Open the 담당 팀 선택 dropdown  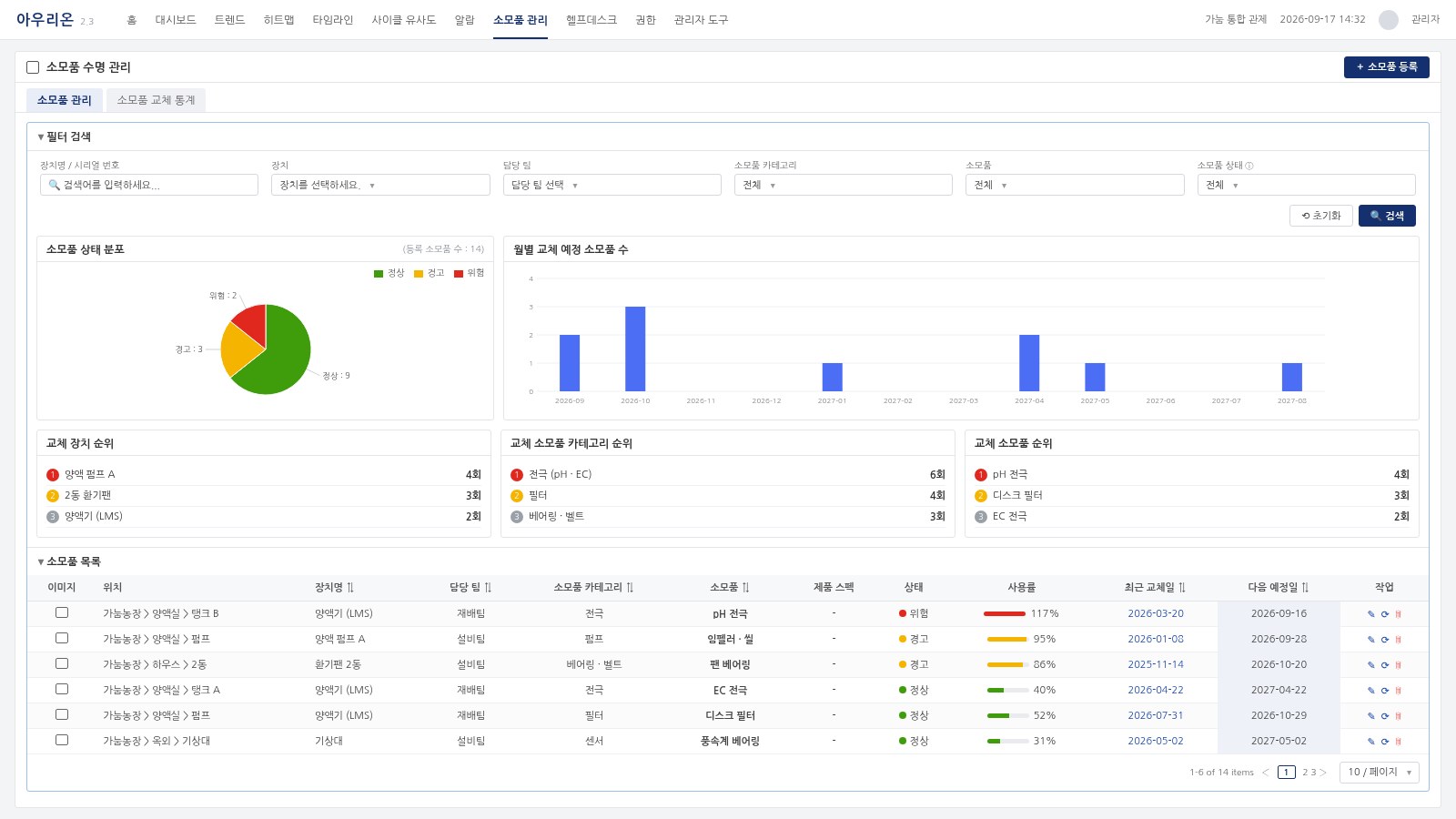tap(612, 185)
